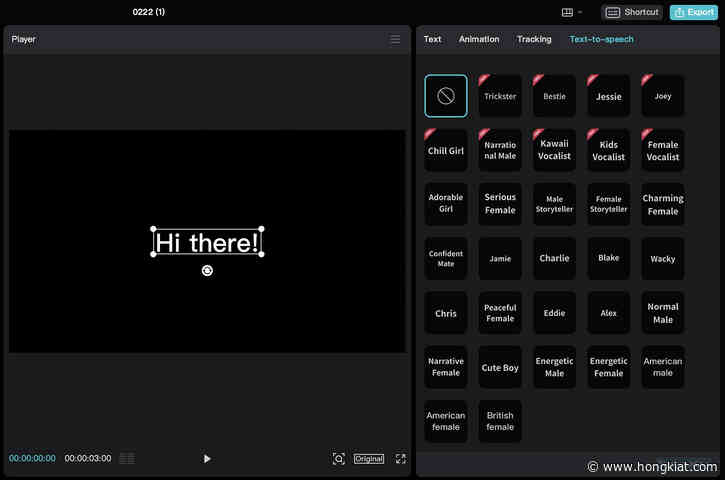Click the Export button
Viewport: 725px width, 480px height.
click(x=694, y=12)
